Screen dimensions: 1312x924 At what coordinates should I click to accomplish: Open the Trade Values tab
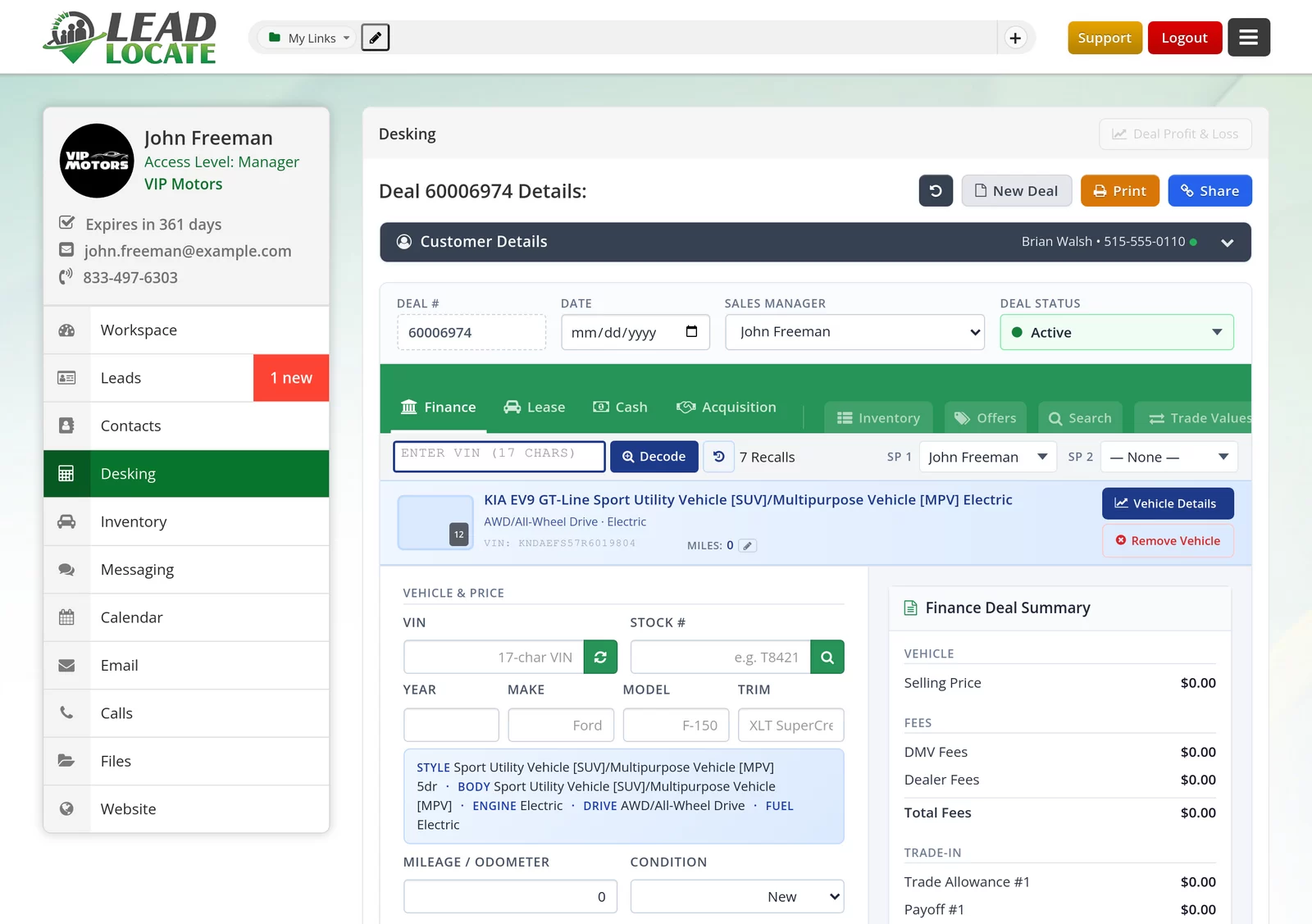(1193, 418)
